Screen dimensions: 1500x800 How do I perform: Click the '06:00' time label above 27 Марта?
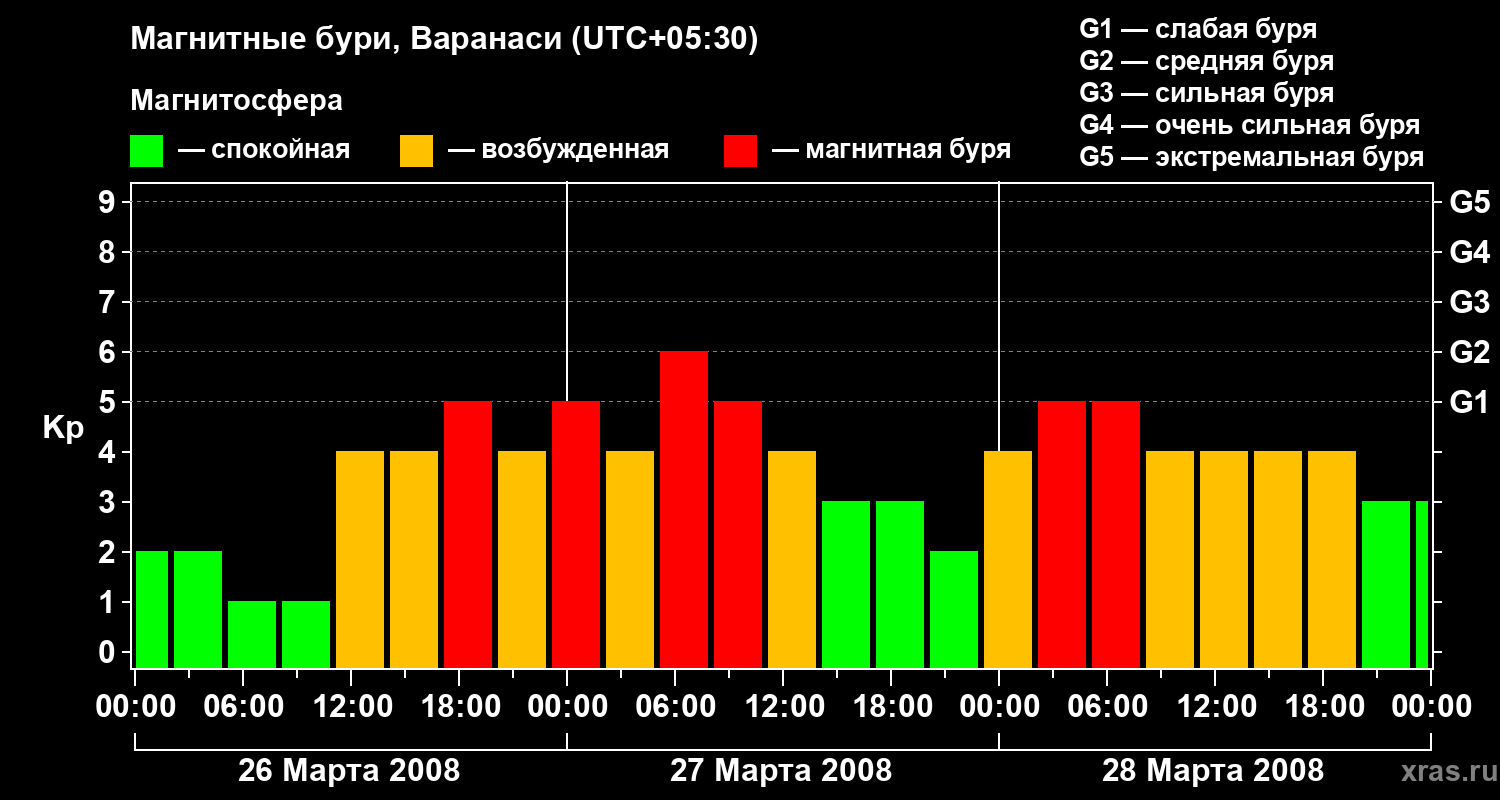675,706
